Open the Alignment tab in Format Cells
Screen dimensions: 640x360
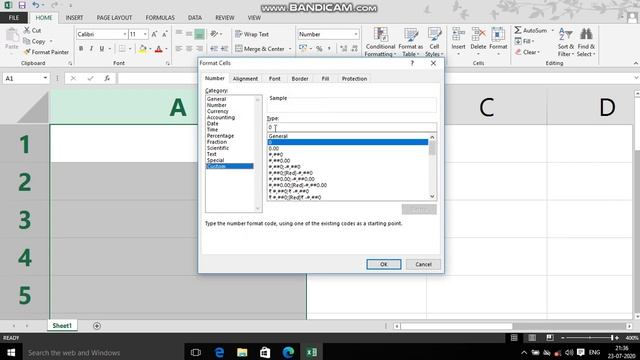[245, 78]
